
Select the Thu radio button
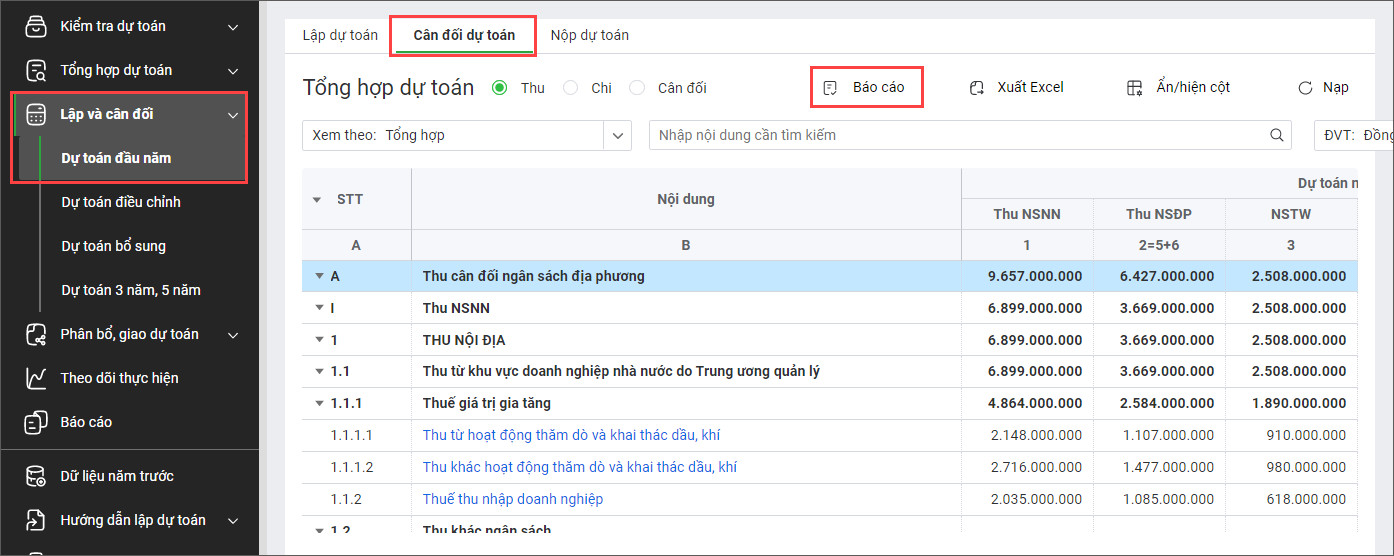click(x=500, y=88)
